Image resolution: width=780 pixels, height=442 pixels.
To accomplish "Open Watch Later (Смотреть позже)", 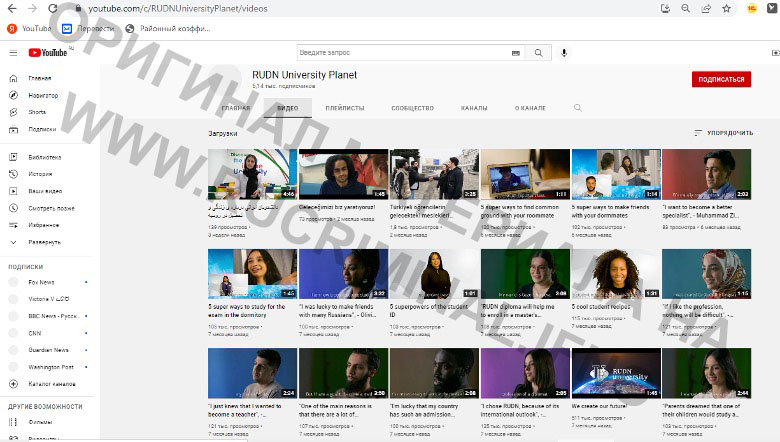I will point(51,207).
